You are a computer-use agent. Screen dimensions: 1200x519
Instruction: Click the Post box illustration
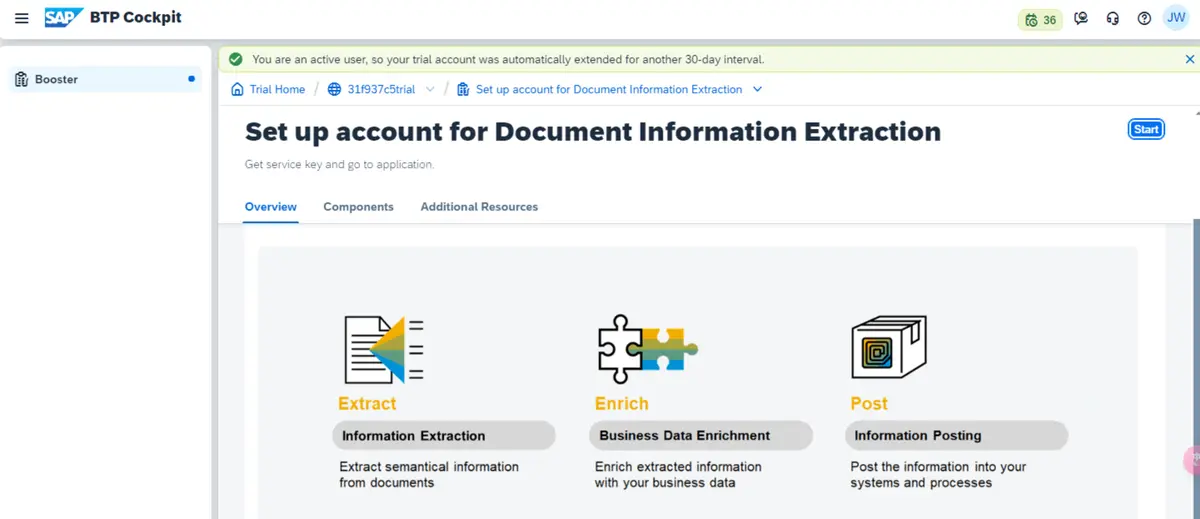[889, 347]
